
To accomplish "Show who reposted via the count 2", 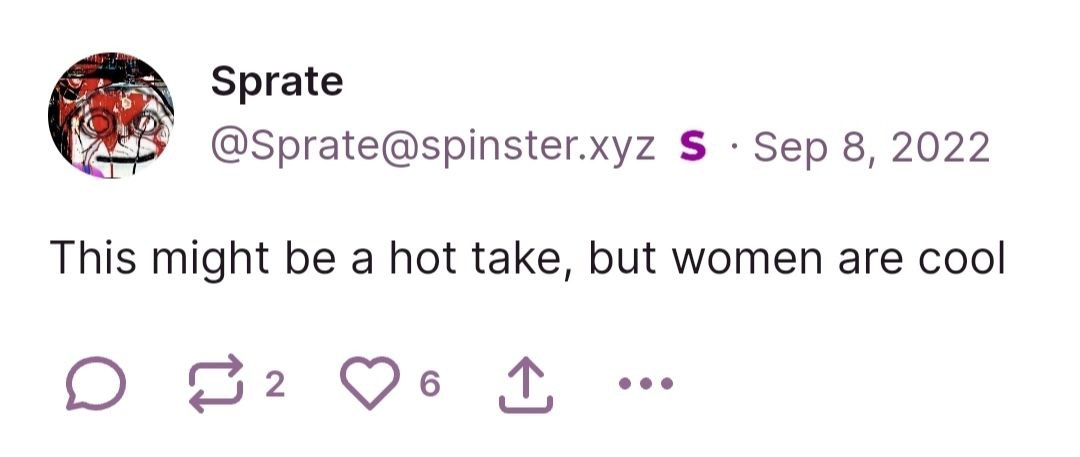I will coord(274,384).
